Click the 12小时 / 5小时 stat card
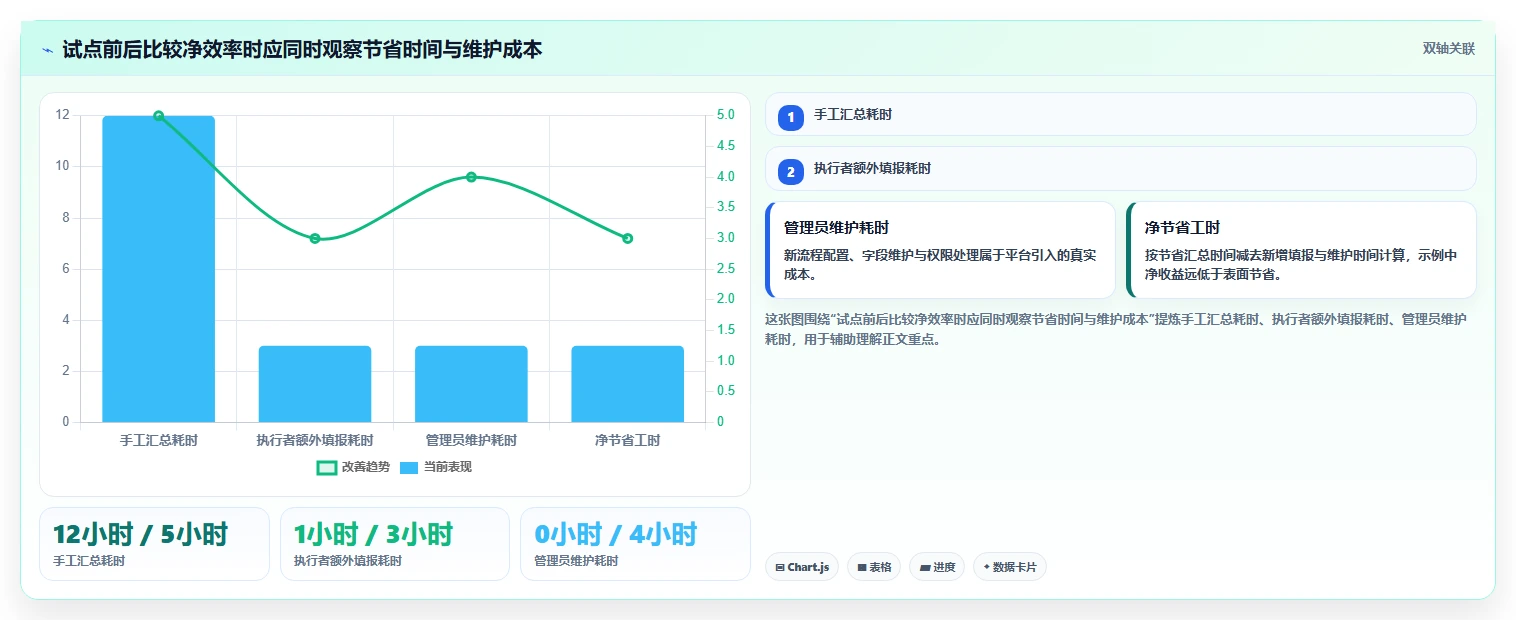This screenshot has height=620, width=1516. [154, 544]
